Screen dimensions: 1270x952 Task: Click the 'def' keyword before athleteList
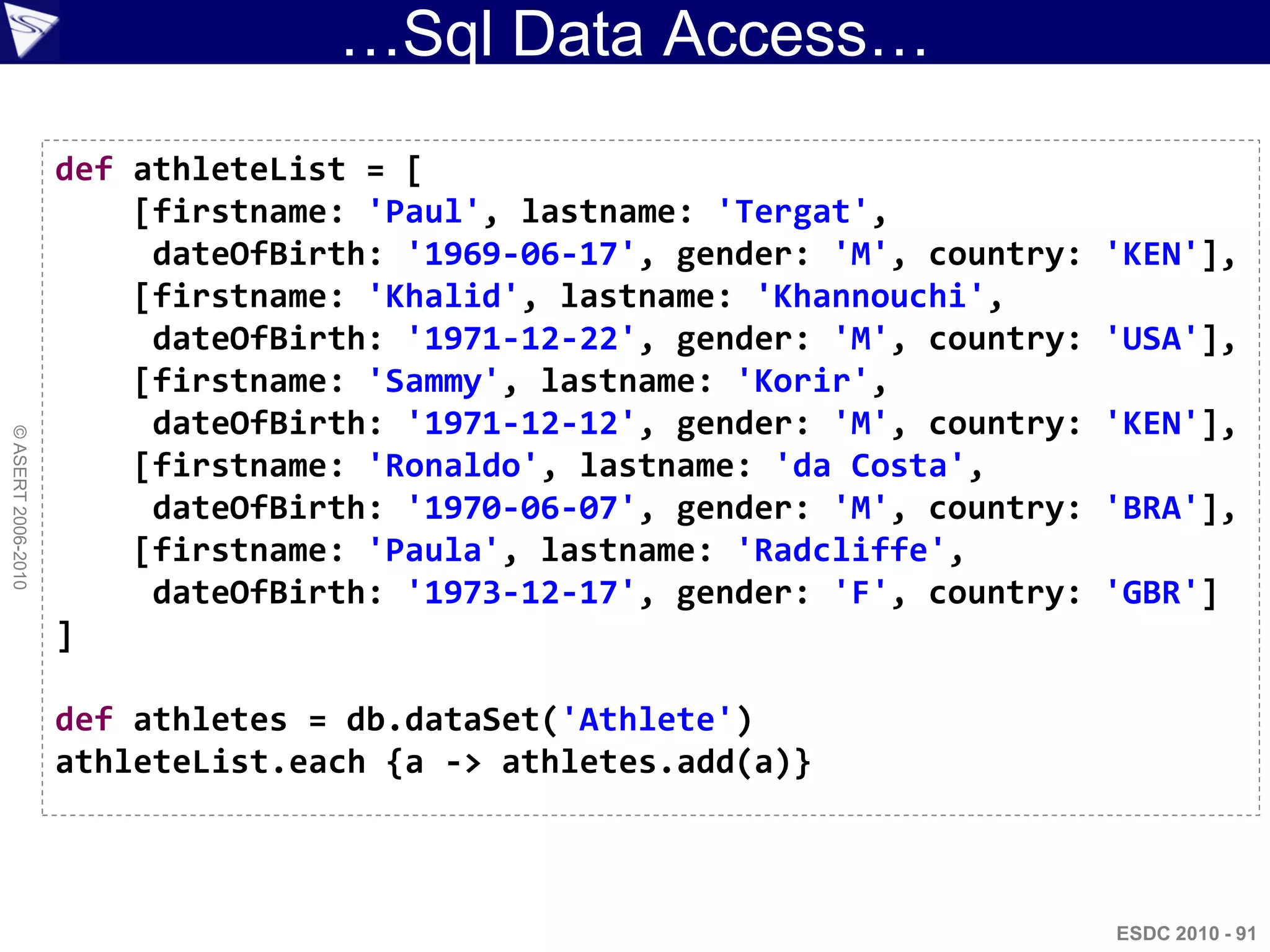[x=84, y=169]
